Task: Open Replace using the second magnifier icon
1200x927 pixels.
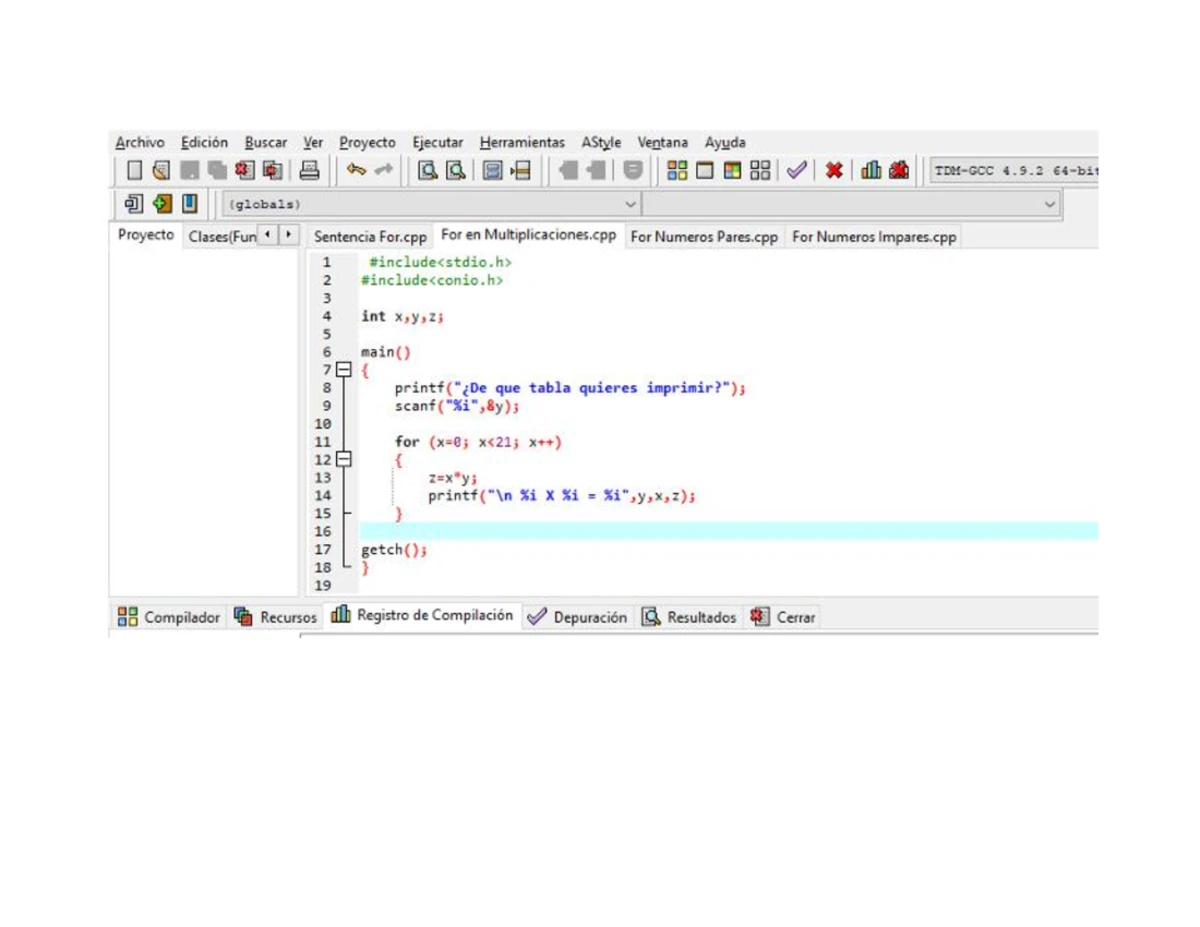Action: coord(455,171)
